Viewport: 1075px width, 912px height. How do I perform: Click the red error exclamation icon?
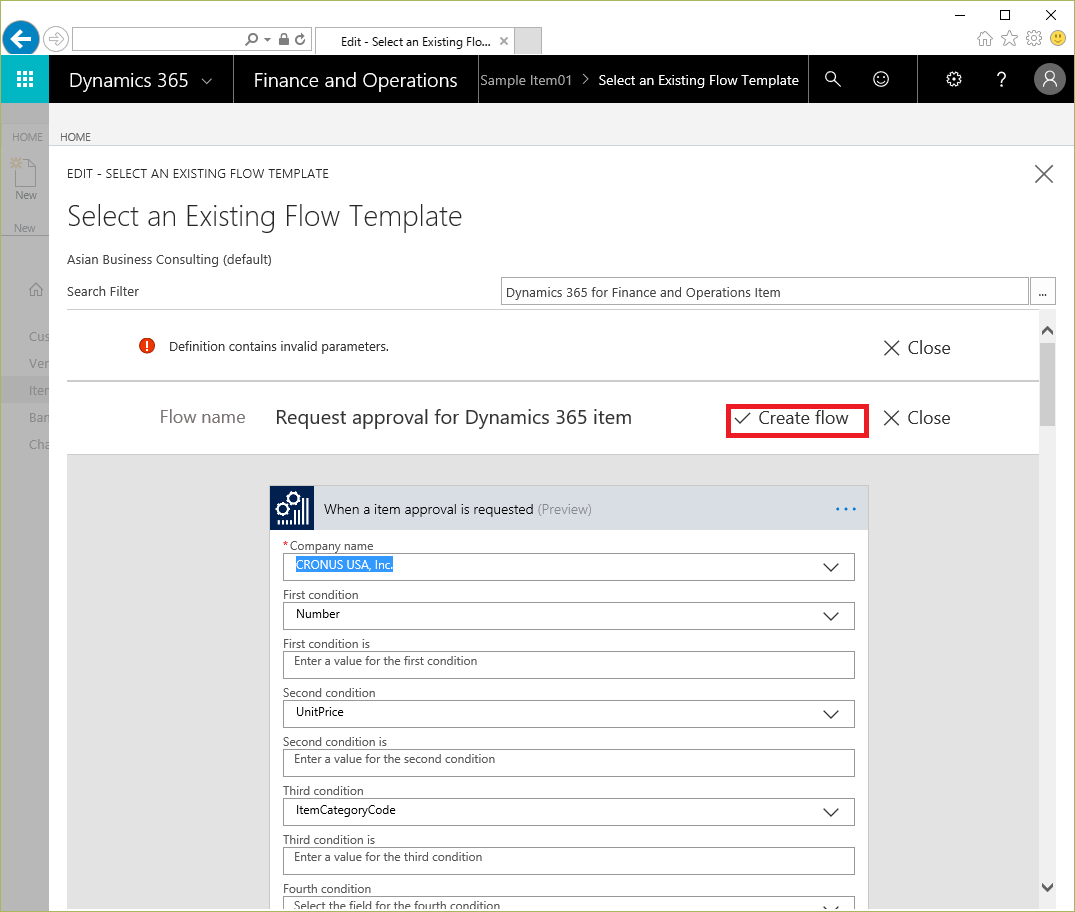point(147,346)
